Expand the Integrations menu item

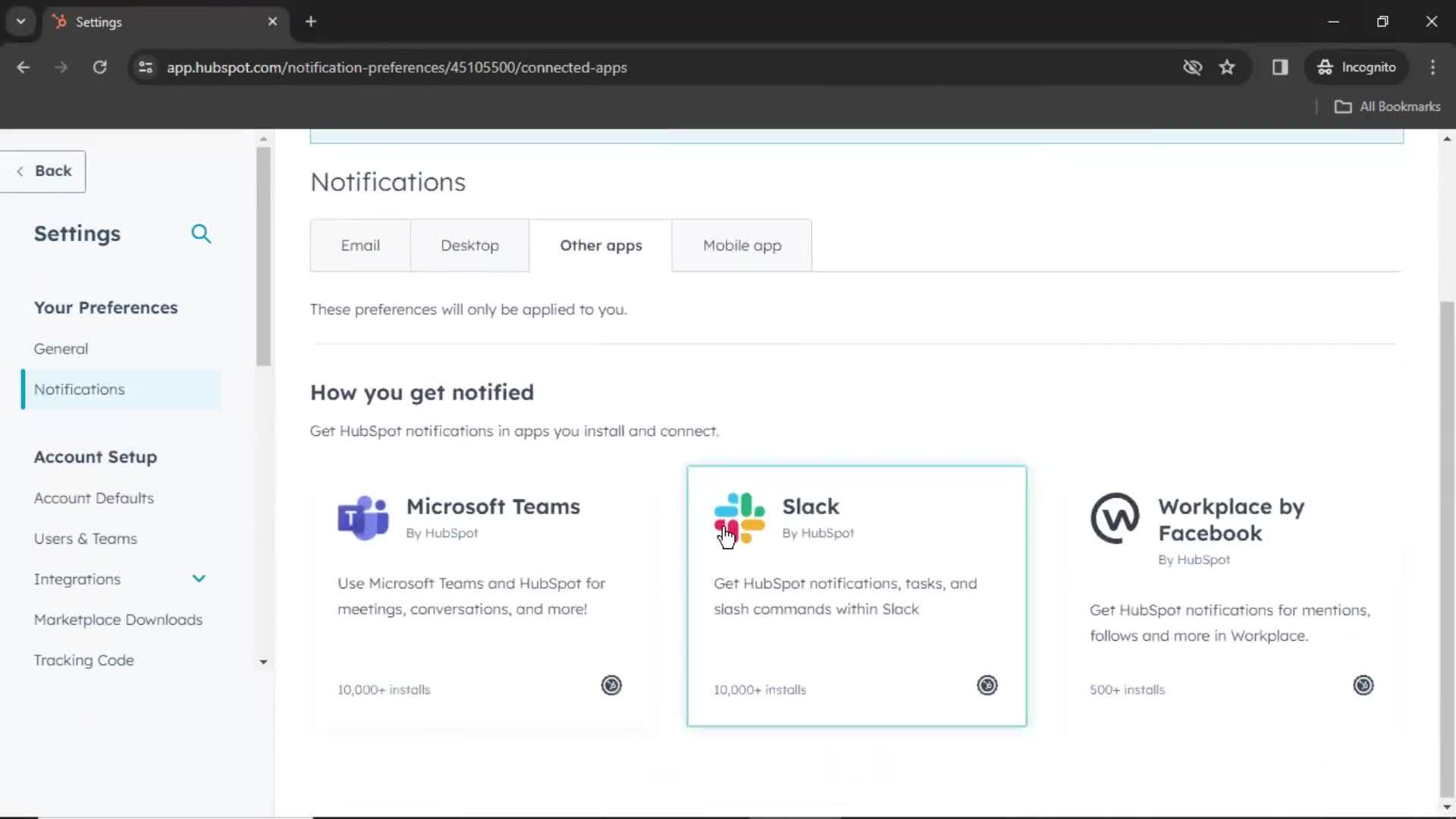[x=199, y=579]
